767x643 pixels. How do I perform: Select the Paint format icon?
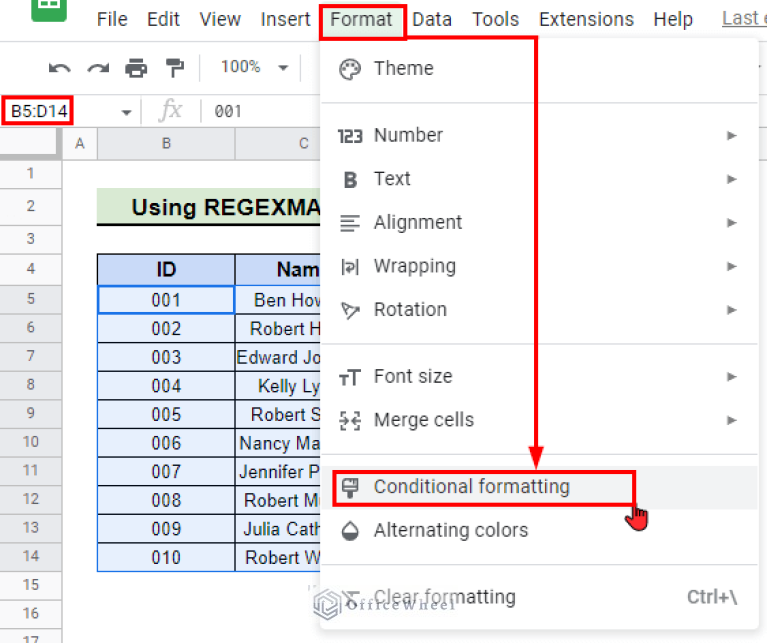(x=175, y=68)
